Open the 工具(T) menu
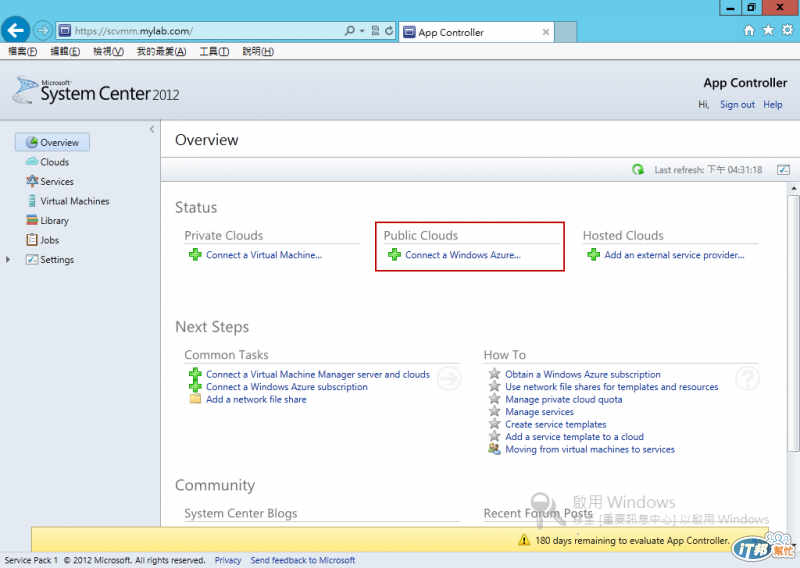Image resolution: width=800 pixels, height=568 pixels. coord(214,51)
